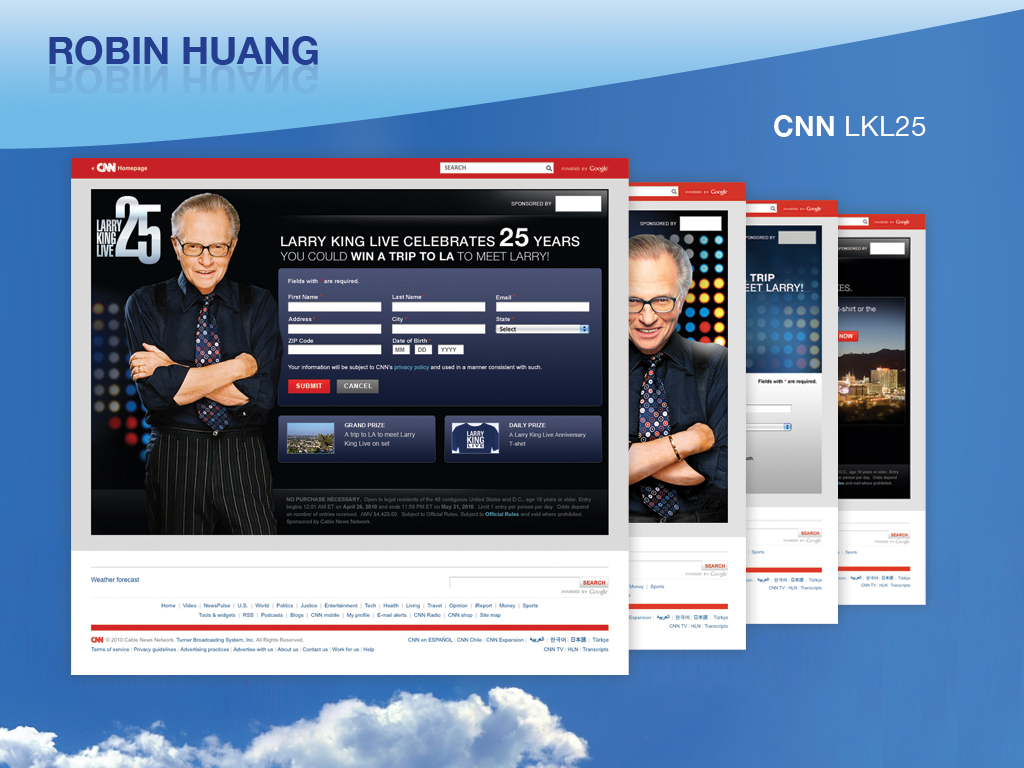Click the gray CANCEL button
The height and width of the screenshot is (768, 1024).
pyautogui.click(x=357, y=386)
